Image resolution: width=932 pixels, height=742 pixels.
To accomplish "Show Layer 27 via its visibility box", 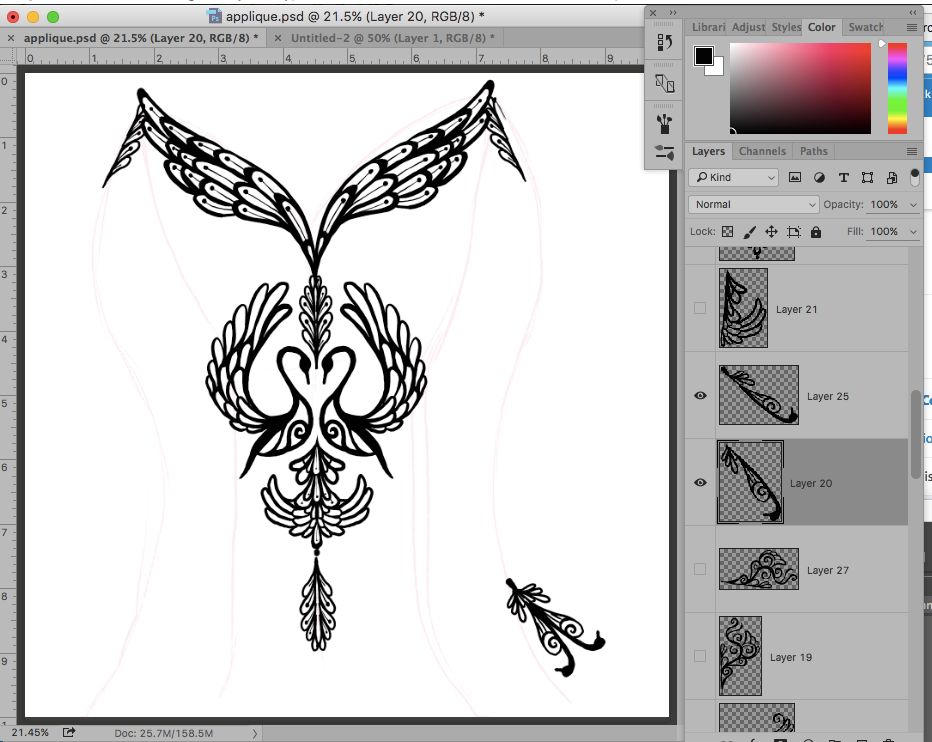I will (x=700, y=570).
